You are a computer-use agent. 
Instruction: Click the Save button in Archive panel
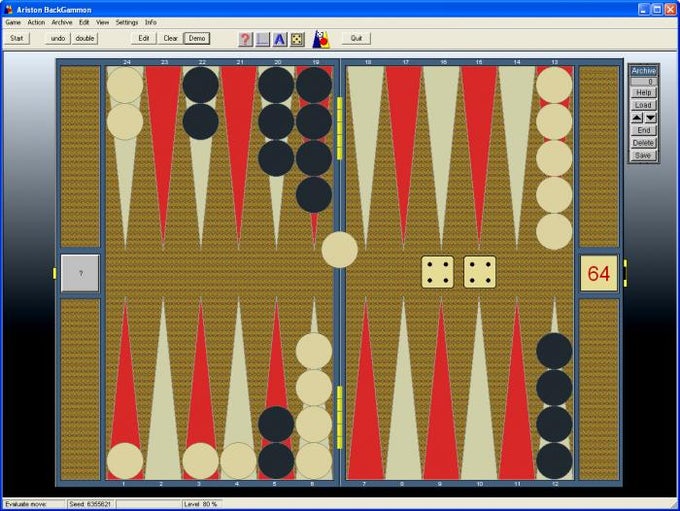(x=644, y=155)
